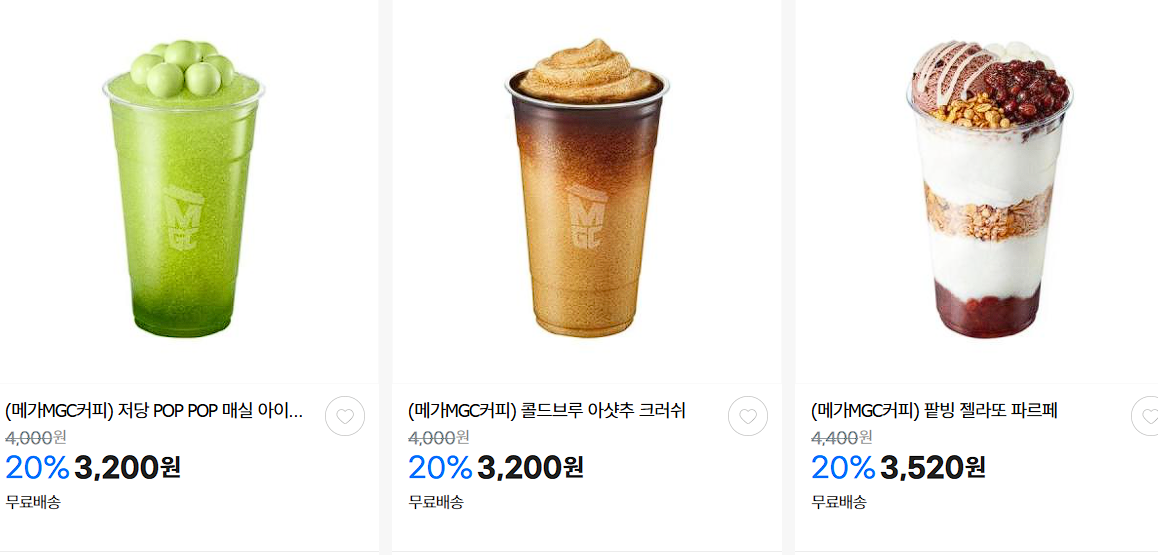Click the 20% discount on 콜드브루 아샷추 크러쉬
This screenshot has width=1158, height=555.
click(x=439, y=466)
